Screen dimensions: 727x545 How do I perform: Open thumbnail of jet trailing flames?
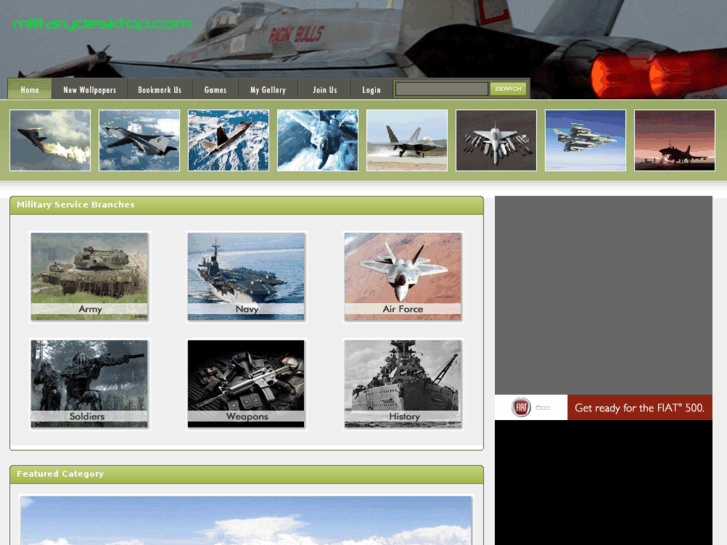tap(50, 140)
